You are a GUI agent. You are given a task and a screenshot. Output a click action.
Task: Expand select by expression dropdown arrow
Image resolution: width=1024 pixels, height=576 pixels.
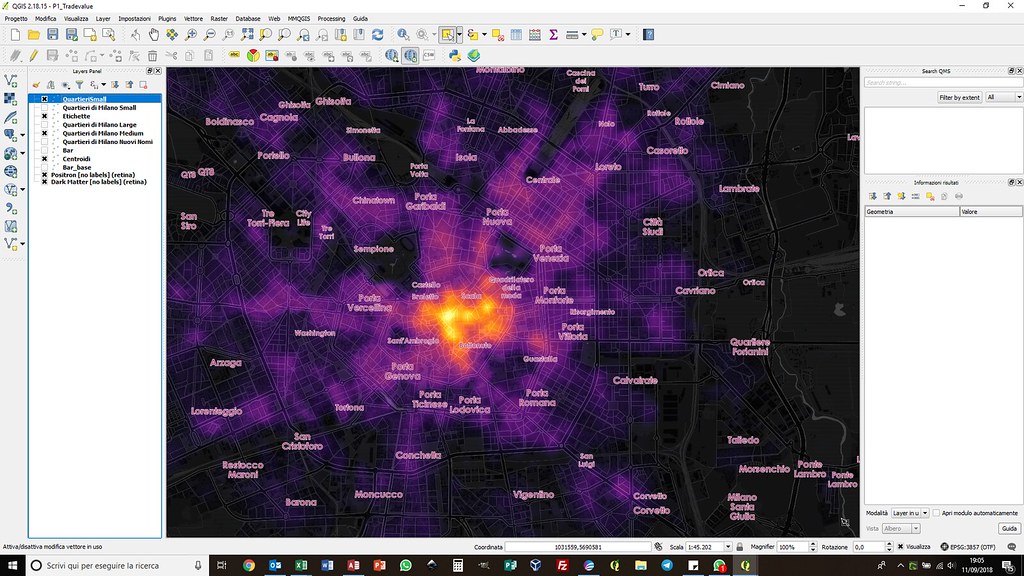click(x=484, y=35)
